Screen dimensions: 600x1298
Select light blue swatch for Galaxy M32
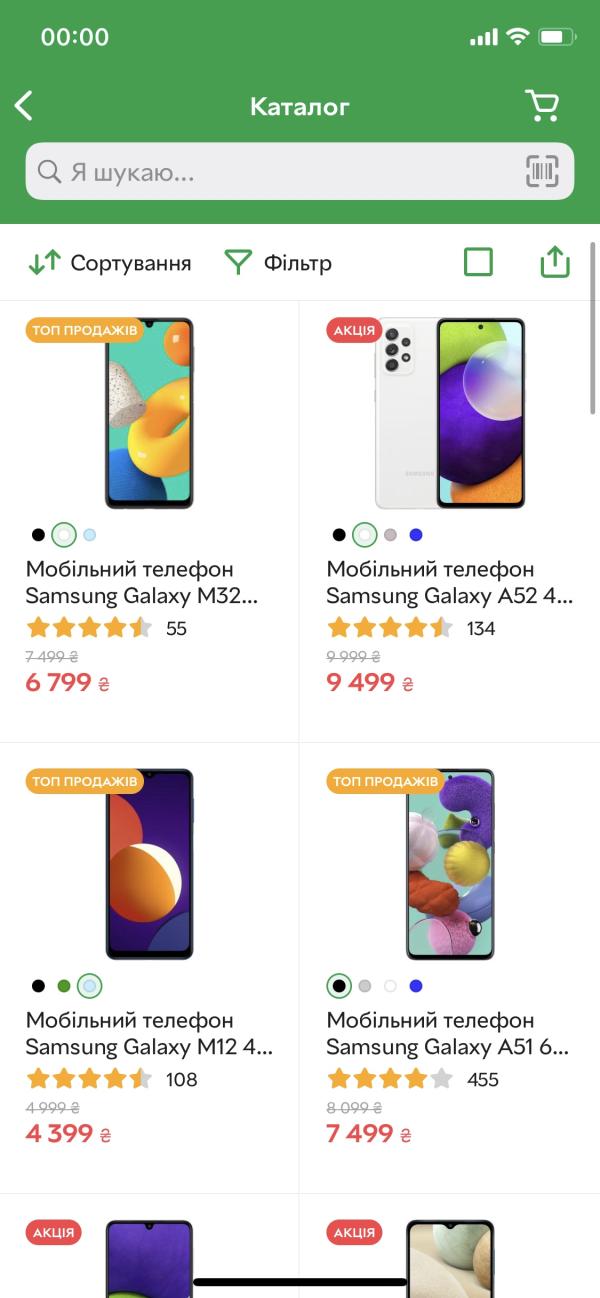[x=90, y=535]
